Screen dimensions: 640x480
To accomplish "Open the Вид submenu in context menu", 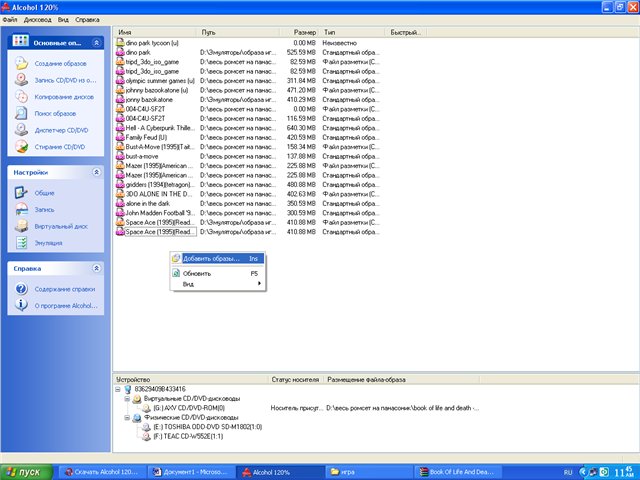I will point(189,284).
